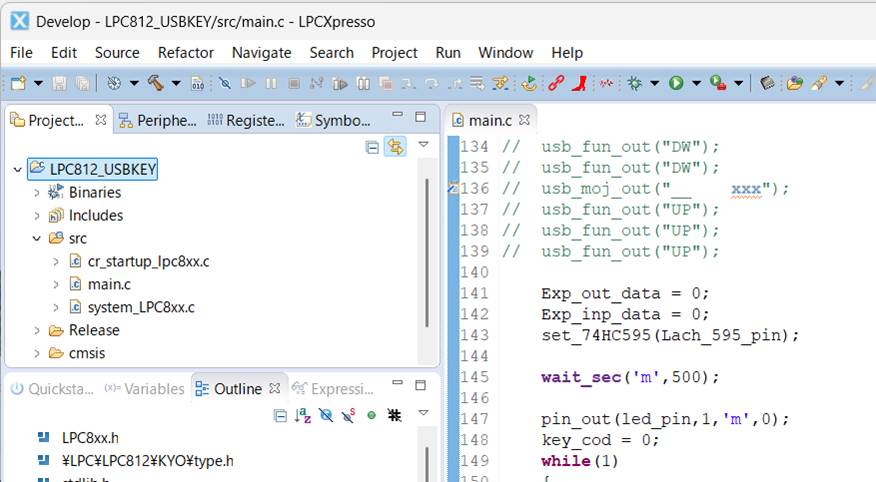Toggle Link with Editor in Project Explorer

pos(396,147)
